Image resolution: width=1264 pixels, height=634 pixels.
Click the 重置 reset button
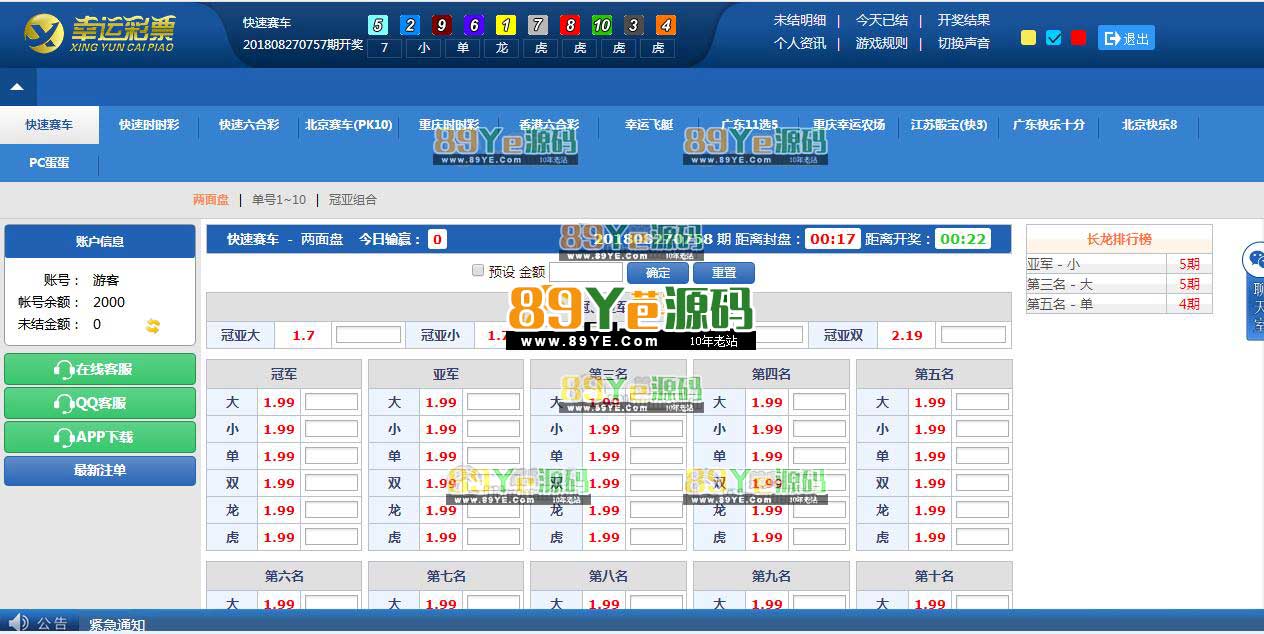click(724, 272)
